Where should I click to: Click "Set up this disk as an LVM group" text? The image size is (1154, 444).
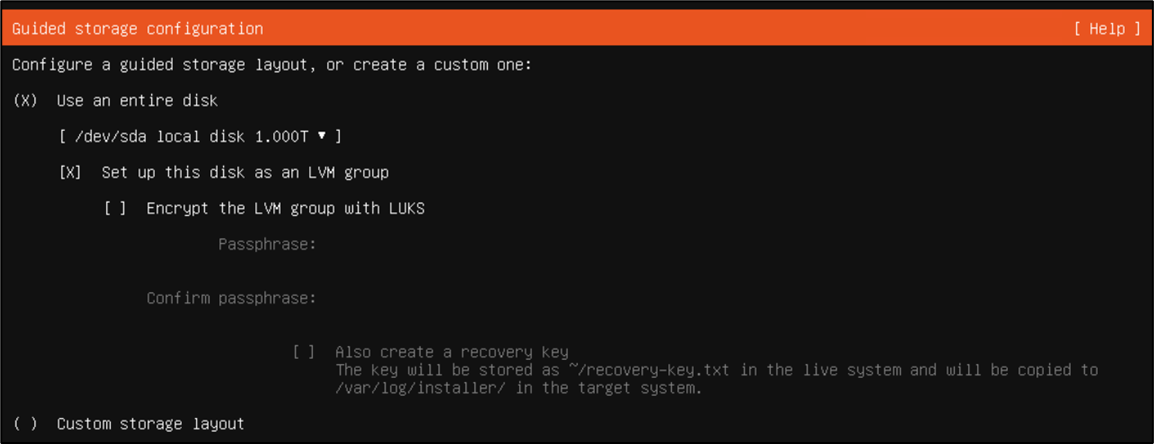click(x=245, y=173)
